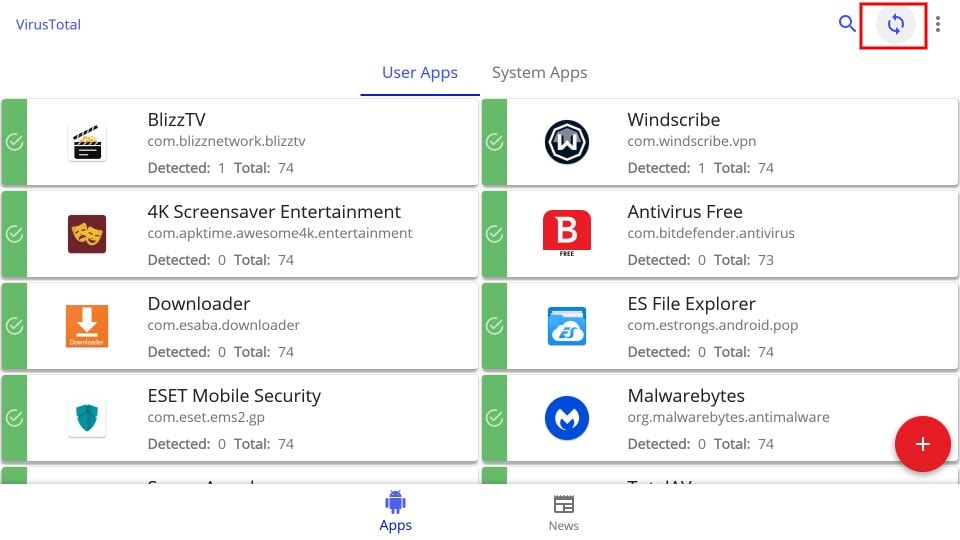Screen dimensions: 960x540
Task: Tap the red plus floating button
Action: [x=922, y=444]
